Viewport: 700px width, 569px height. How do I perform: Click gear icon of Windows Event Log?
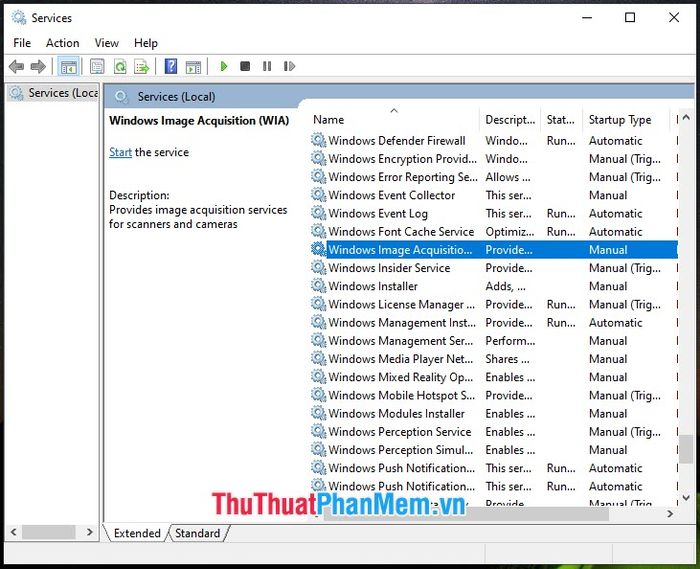click(318, 213)
